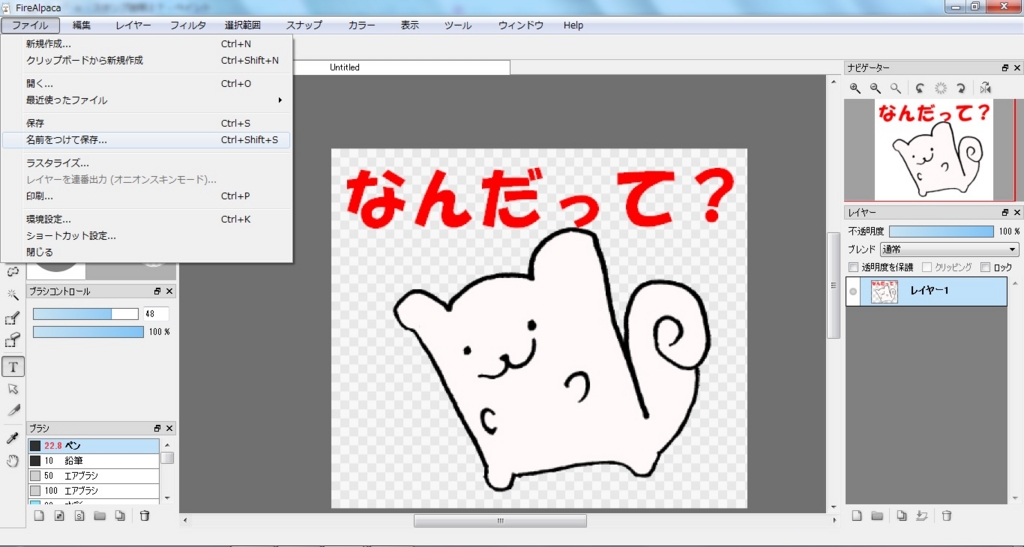Viewport: 1024px width, 547px height.
Task: Open the レイヤー menu in menu bar
Action: tap(133, 25)
